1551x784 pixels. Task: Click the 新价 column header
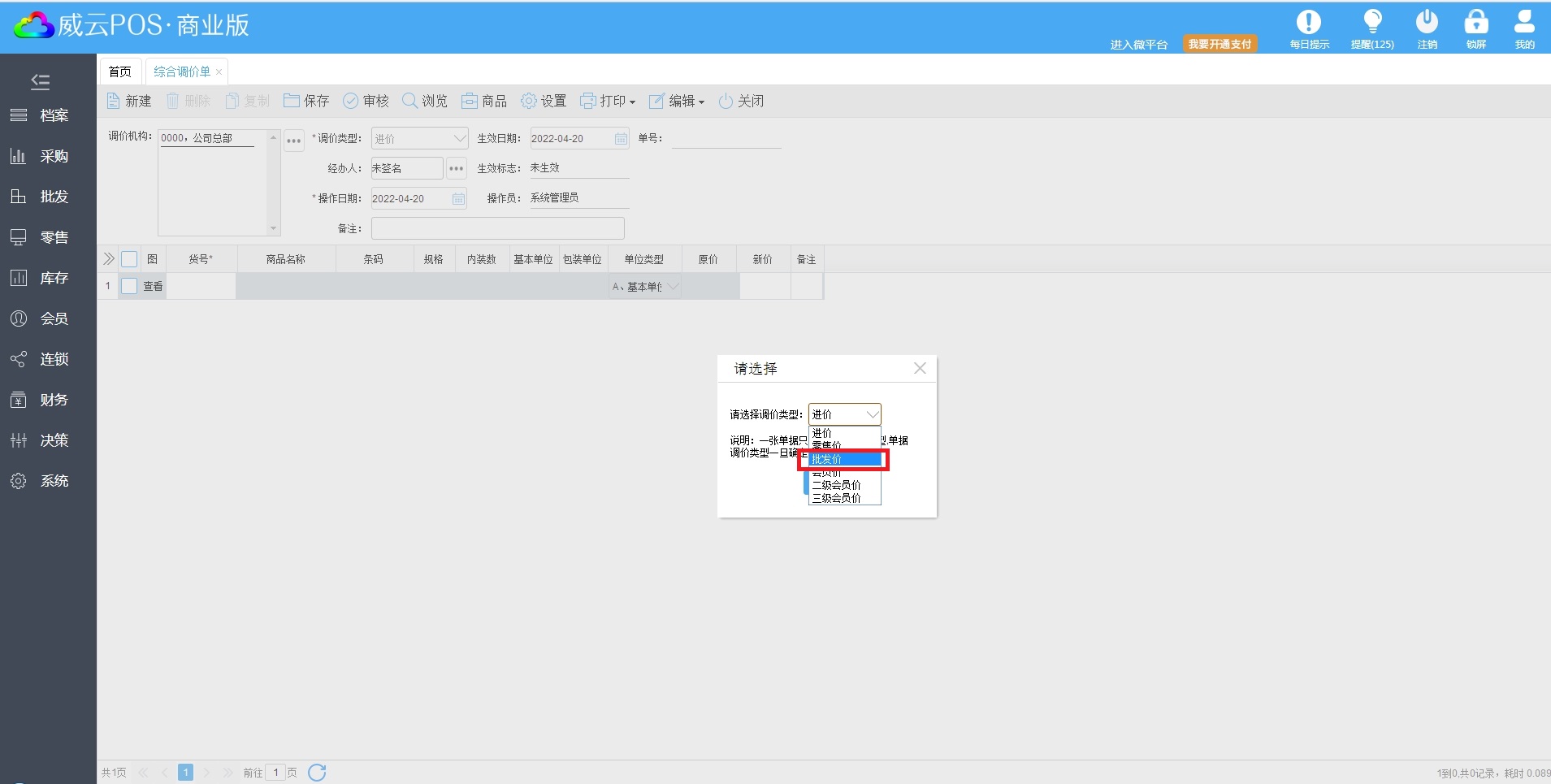click(762, 259)
